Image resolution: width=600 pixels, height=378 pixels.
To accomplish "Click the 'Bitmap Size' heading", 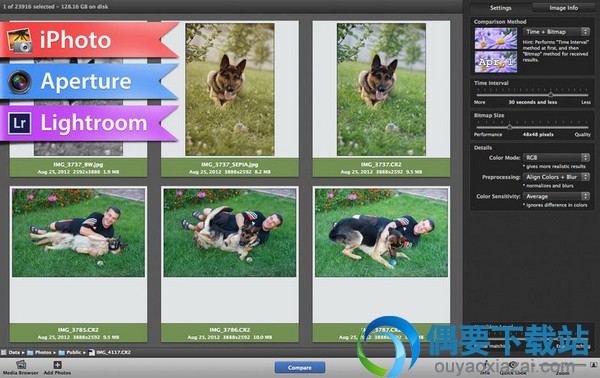I will (489, 115).
